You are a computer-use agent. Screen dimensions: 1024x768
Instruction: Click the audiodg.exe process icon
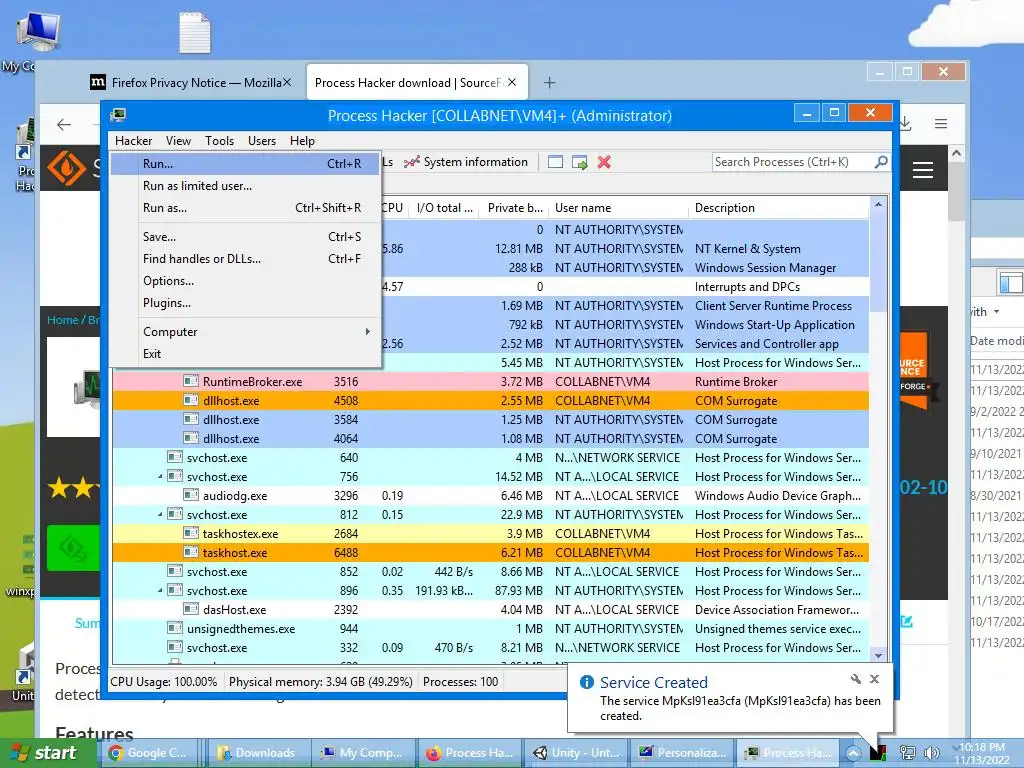191,495
